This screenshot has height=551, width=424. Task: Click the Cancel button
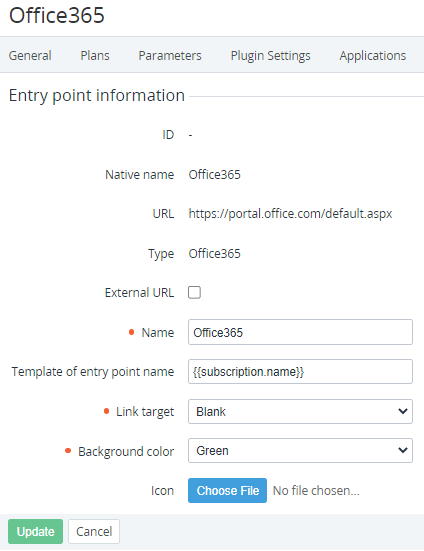point(94,531)
